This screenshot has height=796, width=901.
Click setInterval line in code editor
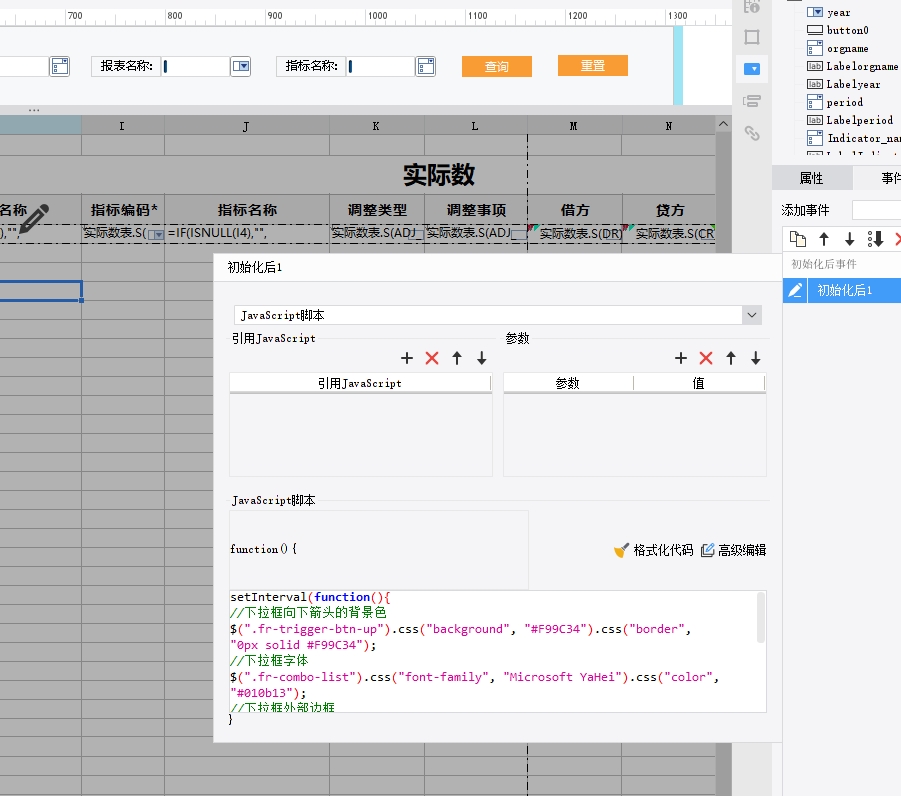pyautogui.click(x=310, y=597)
